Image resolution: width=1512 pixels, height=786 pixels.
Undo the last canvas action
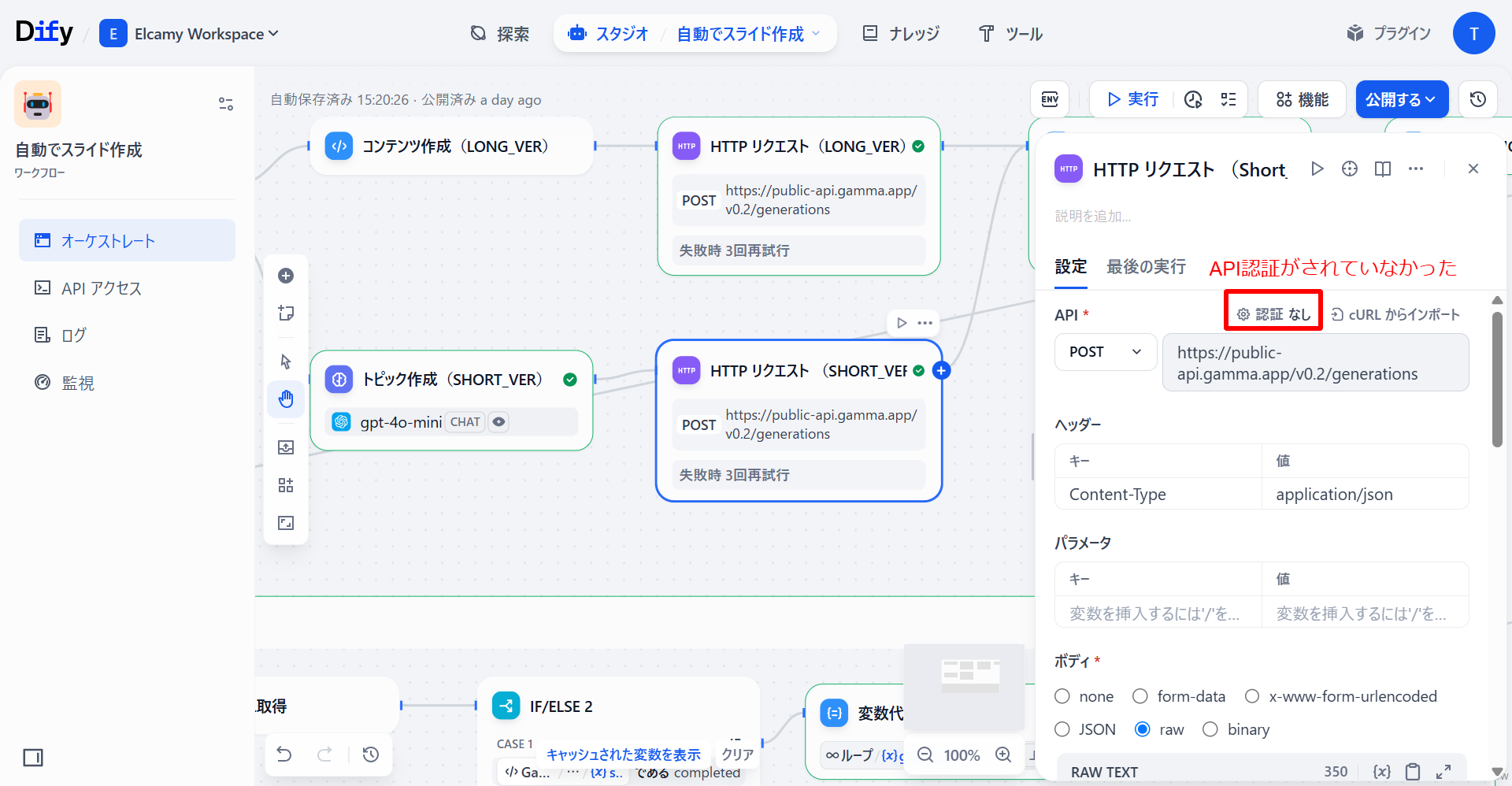coord(284,754)
